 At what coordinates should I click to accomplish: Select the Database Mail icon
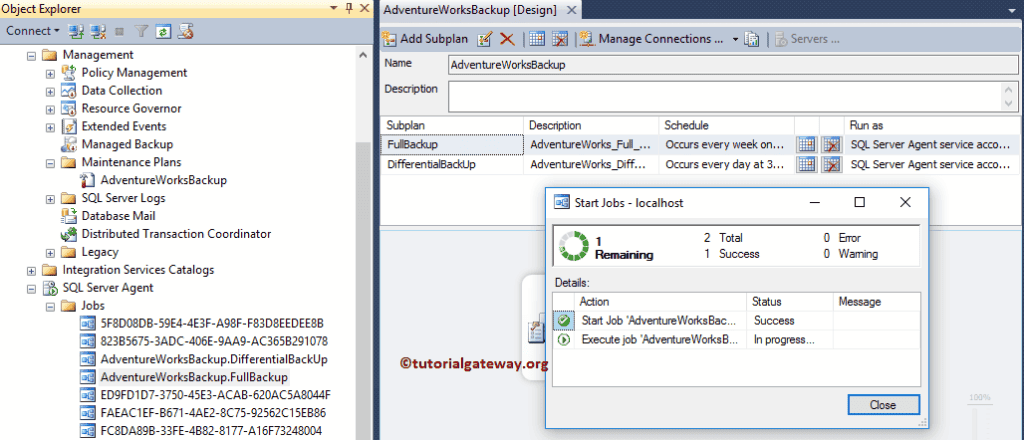[69, 215]
